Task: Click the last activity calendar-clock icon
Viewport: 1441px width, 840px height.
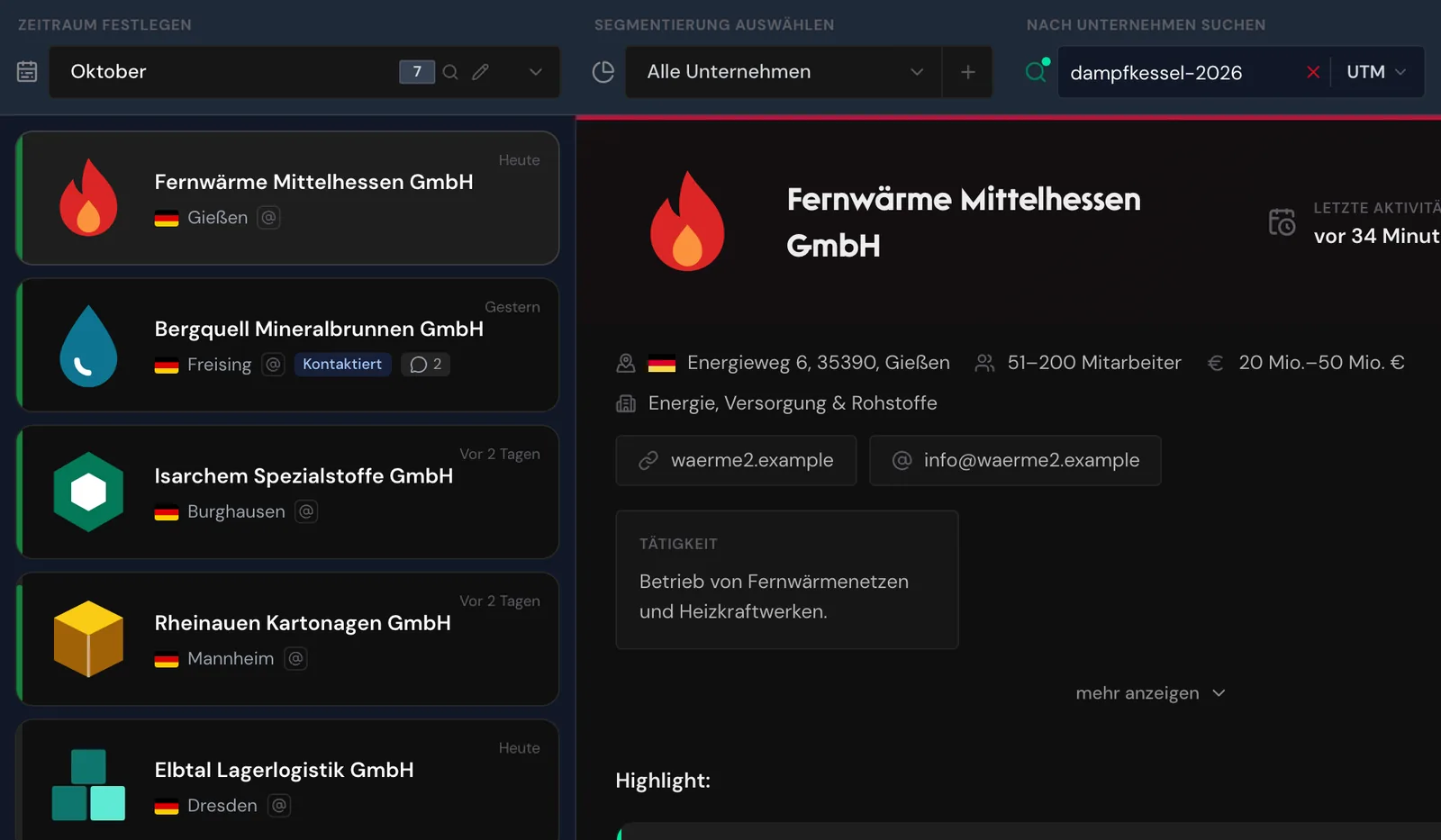Action: [1282, 221]
